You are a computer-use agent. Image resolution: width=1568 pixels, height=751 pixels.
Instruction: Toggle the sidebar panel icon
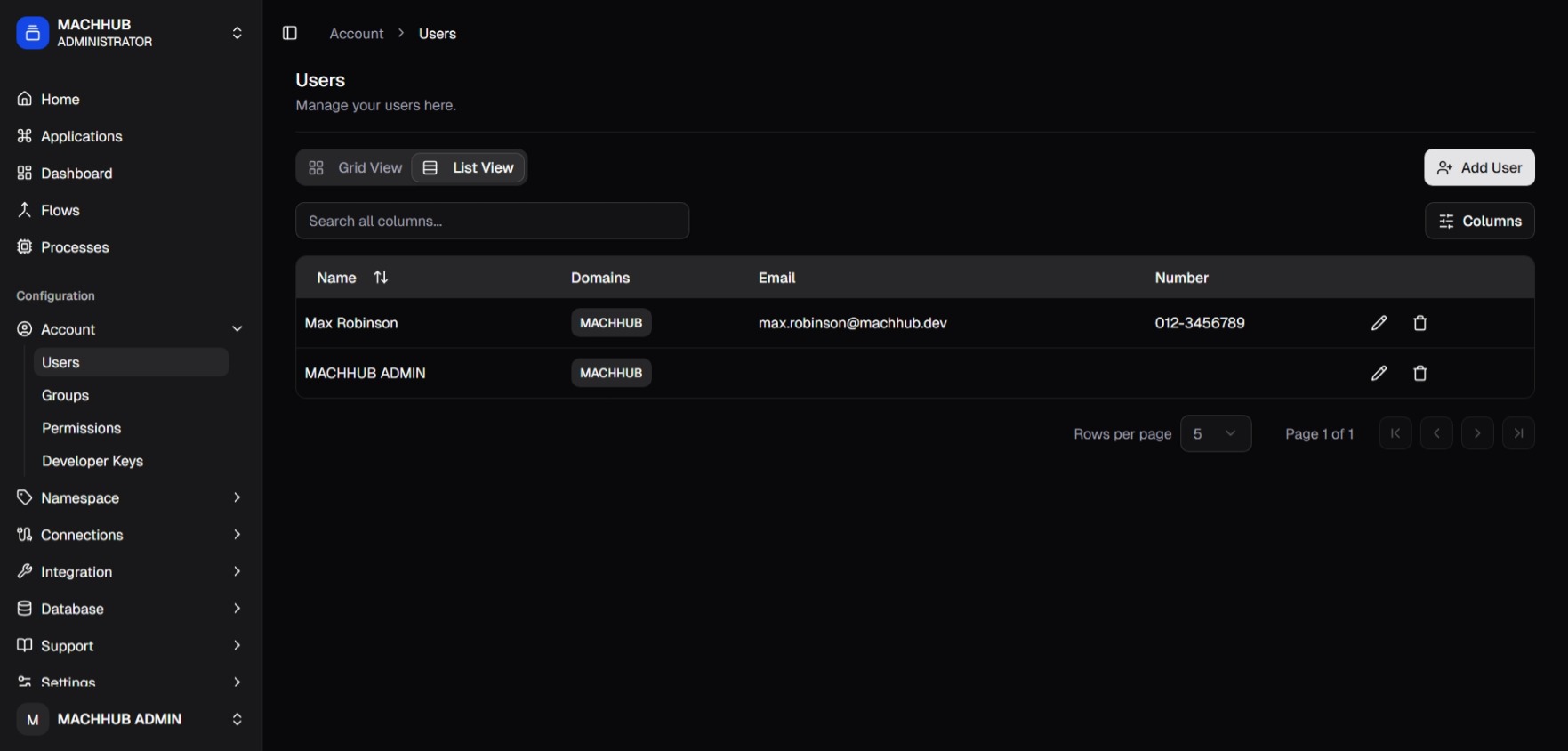click(290, 33)
